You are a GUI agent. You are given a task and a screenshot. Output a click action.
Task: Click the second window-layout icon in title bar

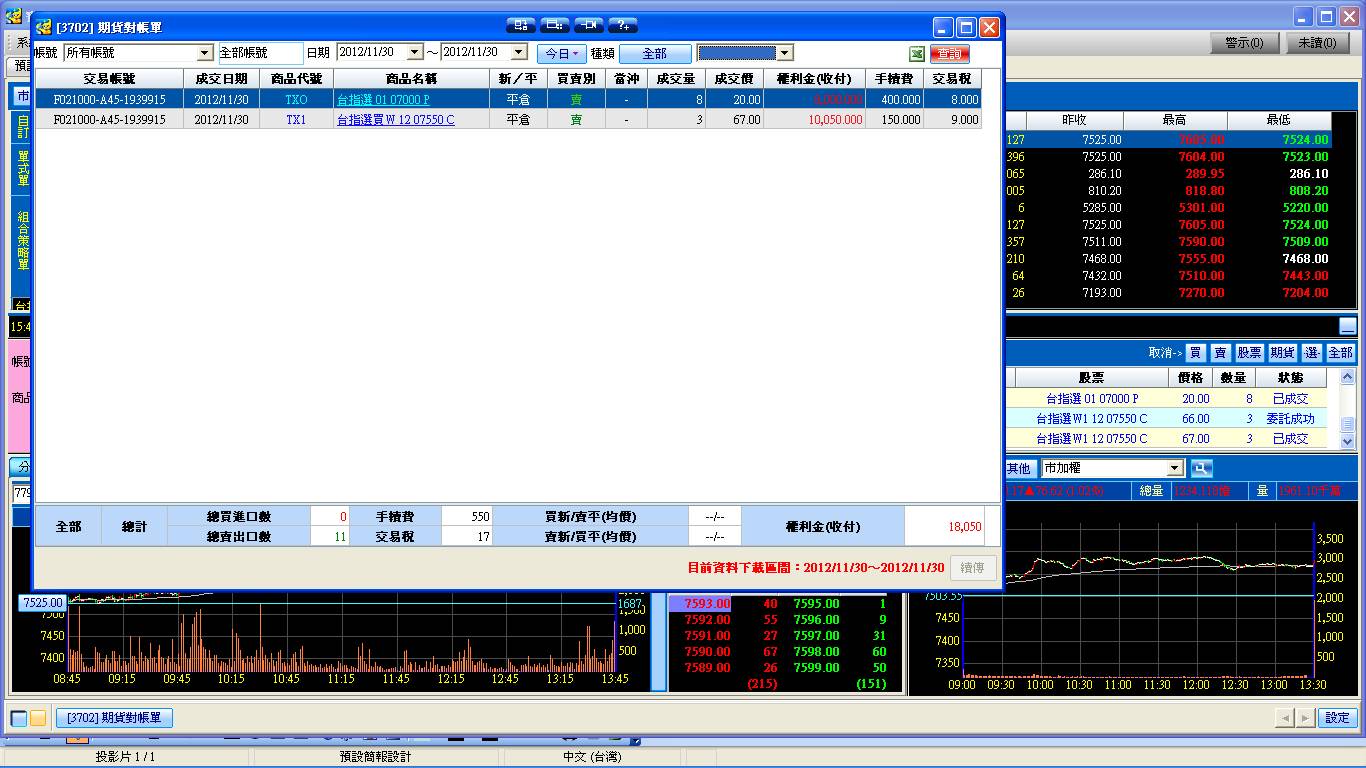(555, 26)
